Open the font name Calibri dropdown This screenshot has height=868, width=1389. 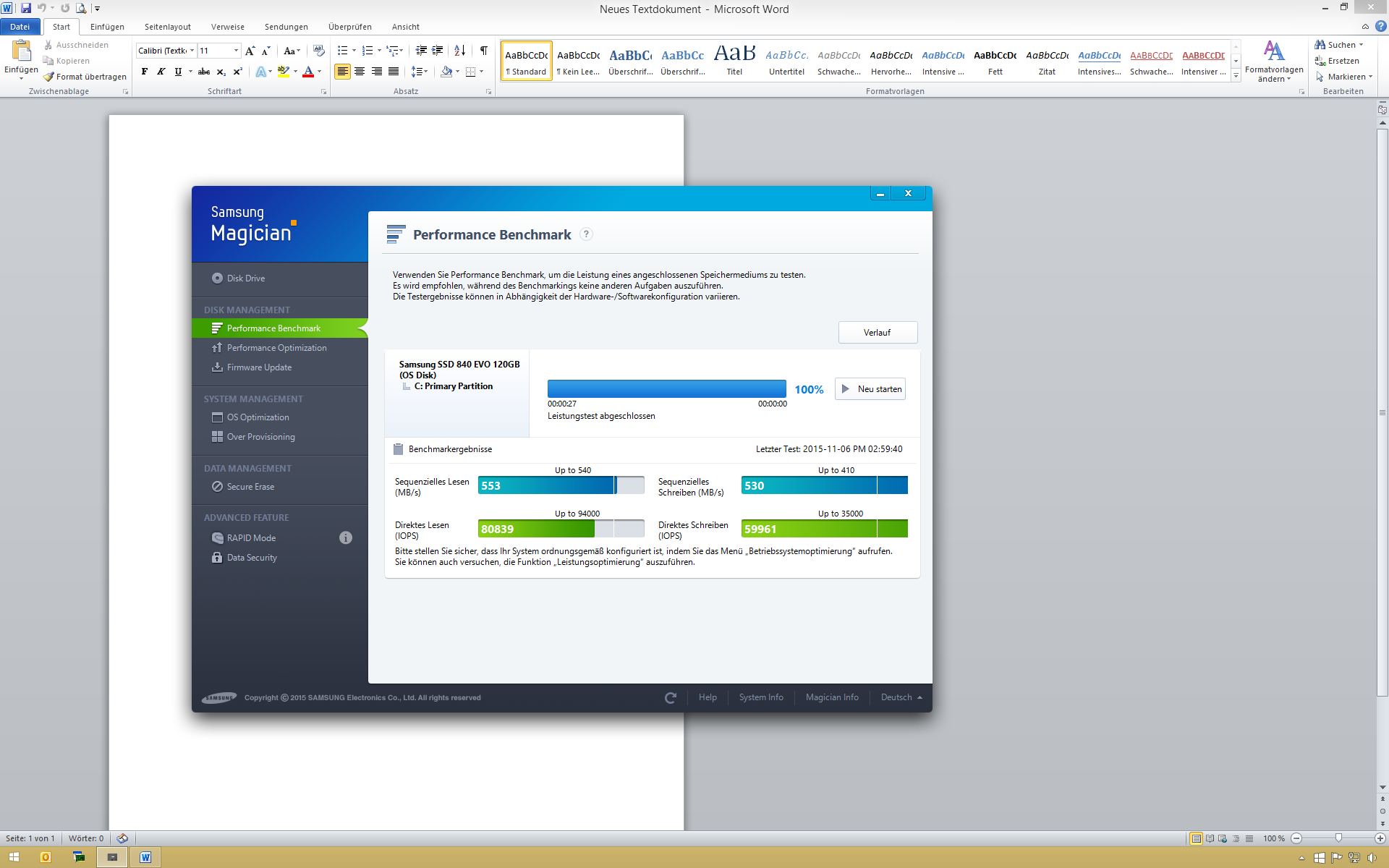pyautogui.click(x=192, y=51)
